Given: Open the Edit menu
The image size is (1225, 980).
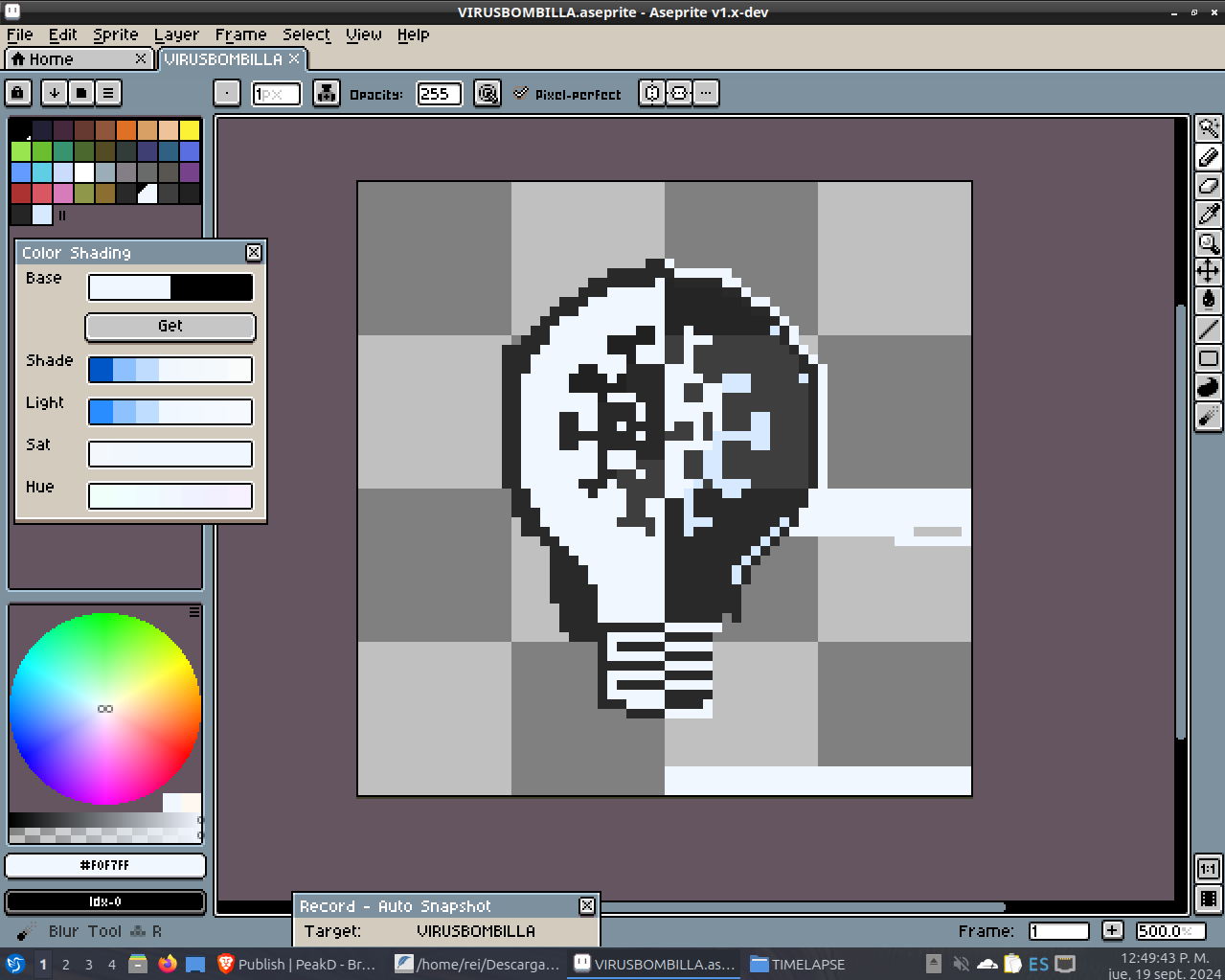Looking at the screenshot, I should coord(62,34).
